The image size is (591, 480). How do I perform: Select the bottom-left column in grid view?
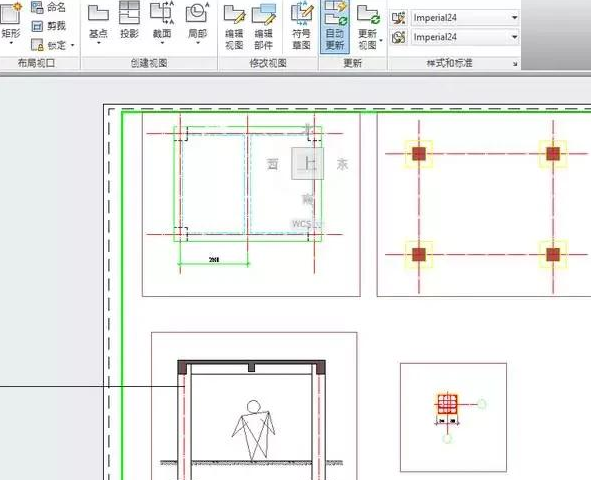[419, 254]
